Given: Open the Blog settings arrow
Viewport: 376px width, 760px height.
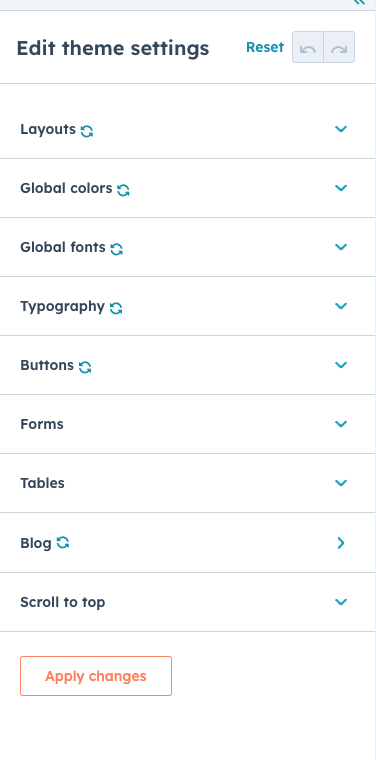Looking at the screenshot, I should click(x=341, y=543).
